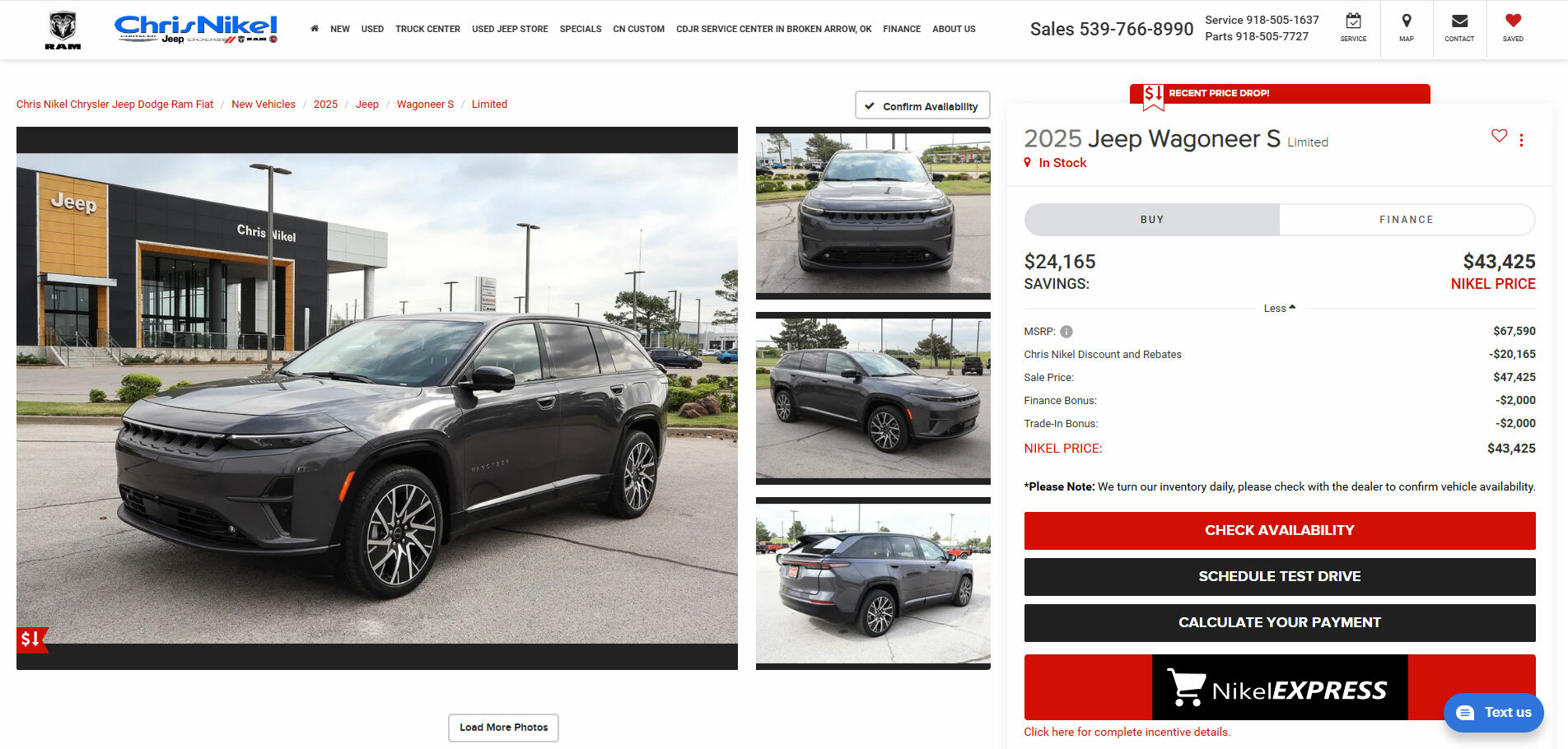Click the price drop tag on main photo
The height and width of the screenshot is (749, 1568).
[31, 639]
